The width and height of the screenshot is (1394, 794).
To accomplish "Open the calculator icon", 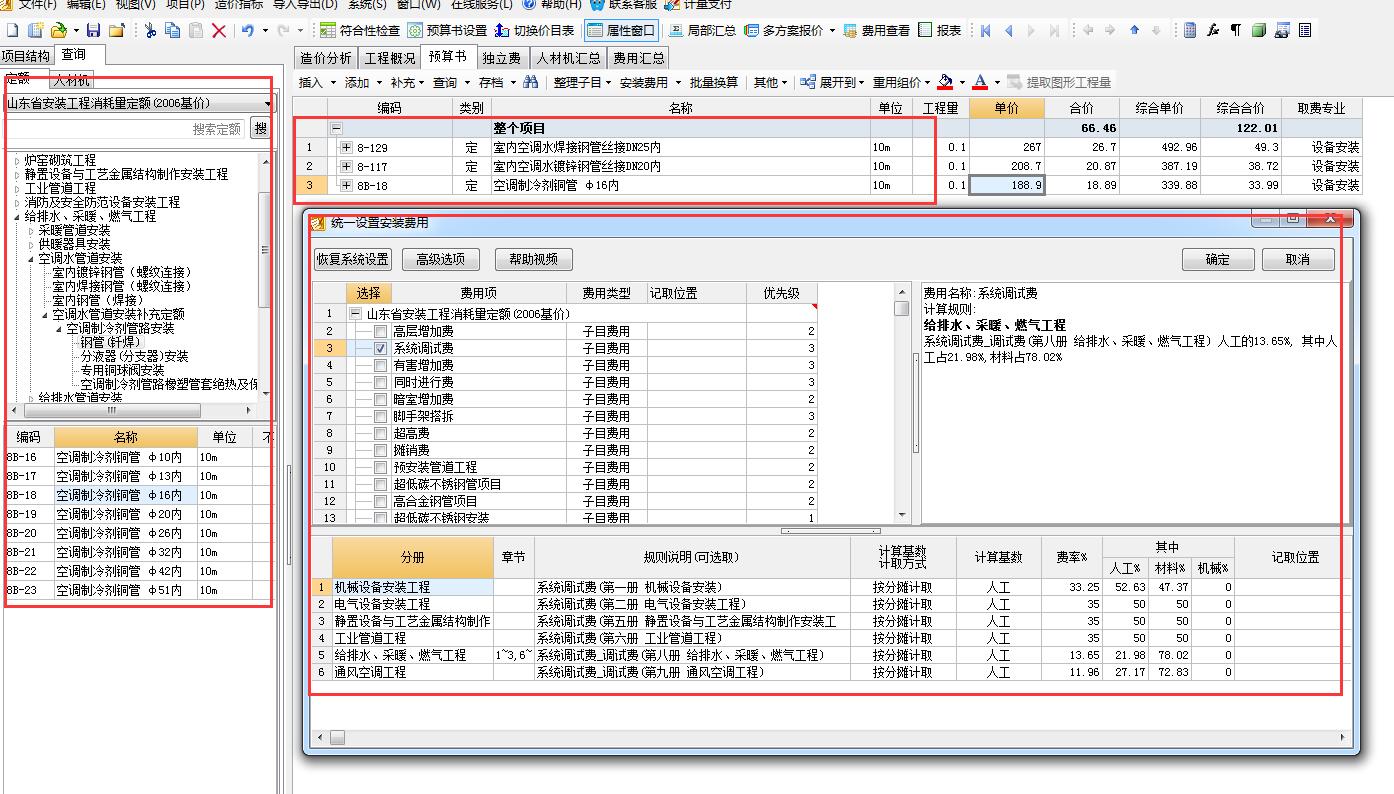I will coord(1190,31).
